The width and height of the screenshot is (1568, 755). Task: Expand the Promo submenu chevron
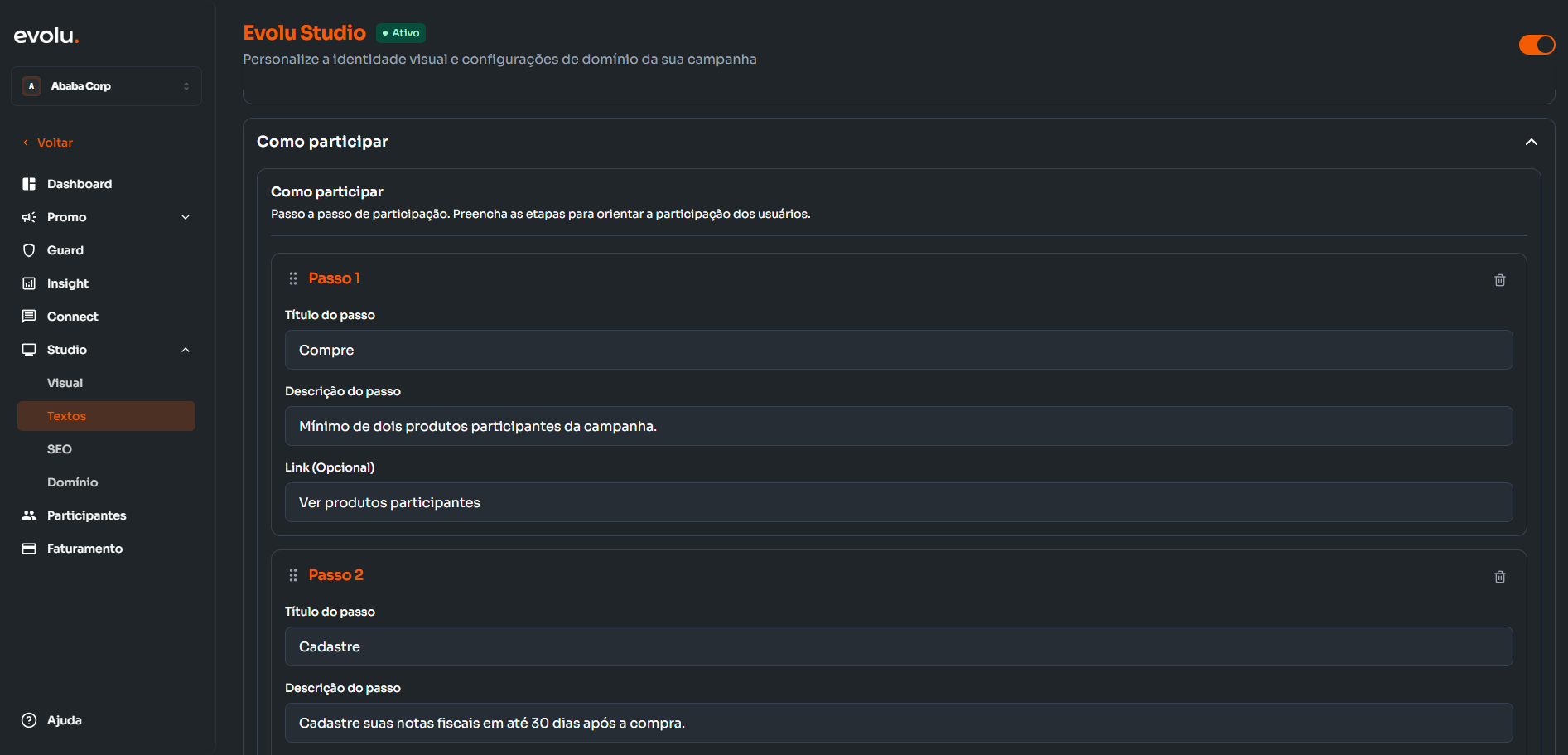tap(186, 217)
